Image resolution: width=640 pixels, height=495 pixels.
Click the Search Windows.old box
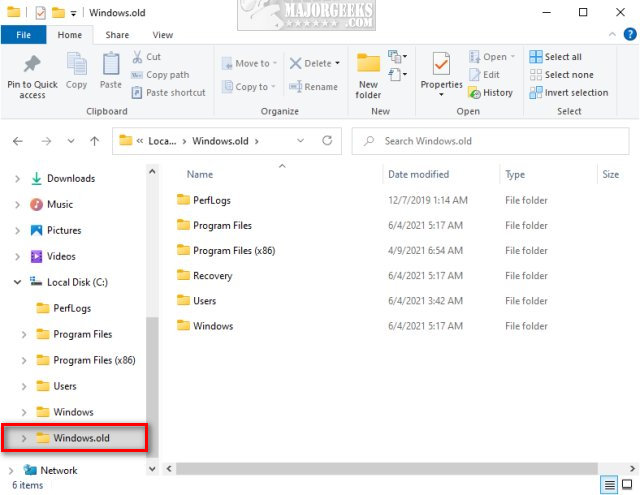pos(490,141)
